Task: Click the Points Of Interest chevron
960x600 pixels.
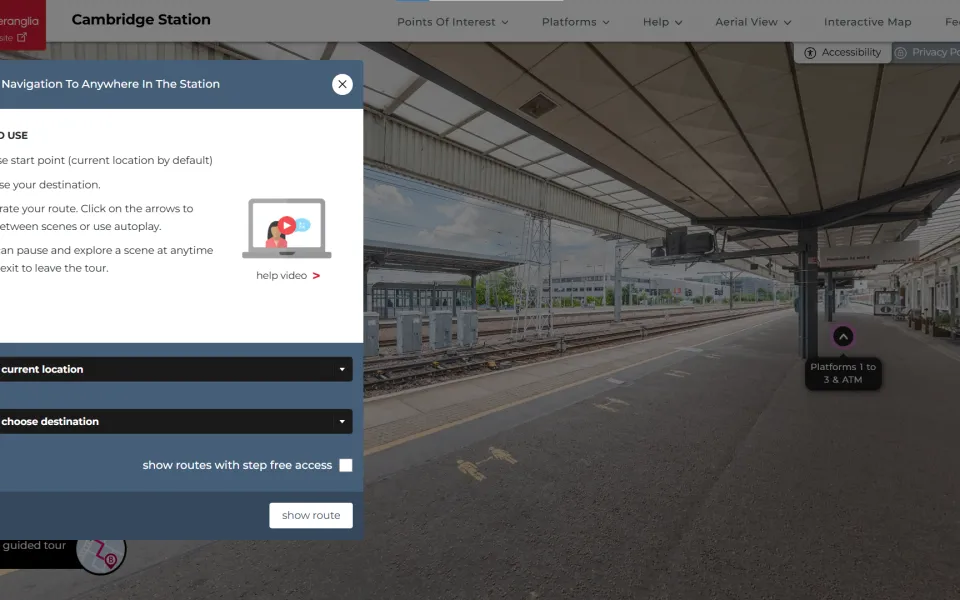Action: 505,23
